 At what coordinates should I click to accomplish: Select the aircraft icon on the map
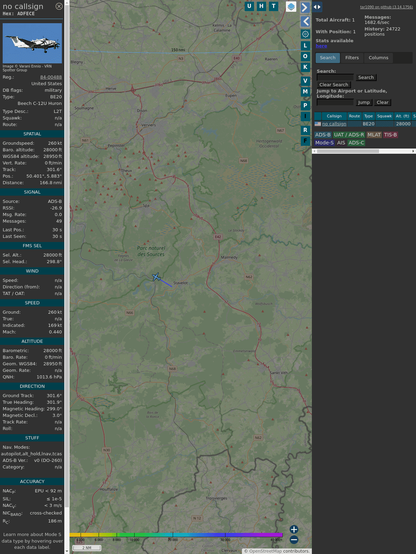tap(156, 277)
